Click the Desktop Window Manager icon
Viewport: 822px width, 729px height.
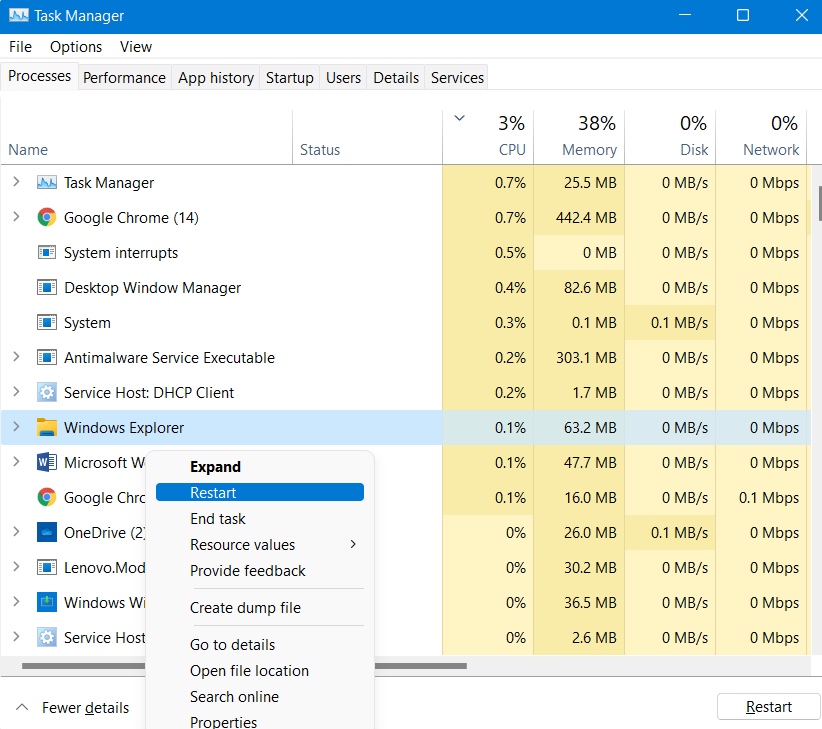pyautogui.click(x=46, y=288)
